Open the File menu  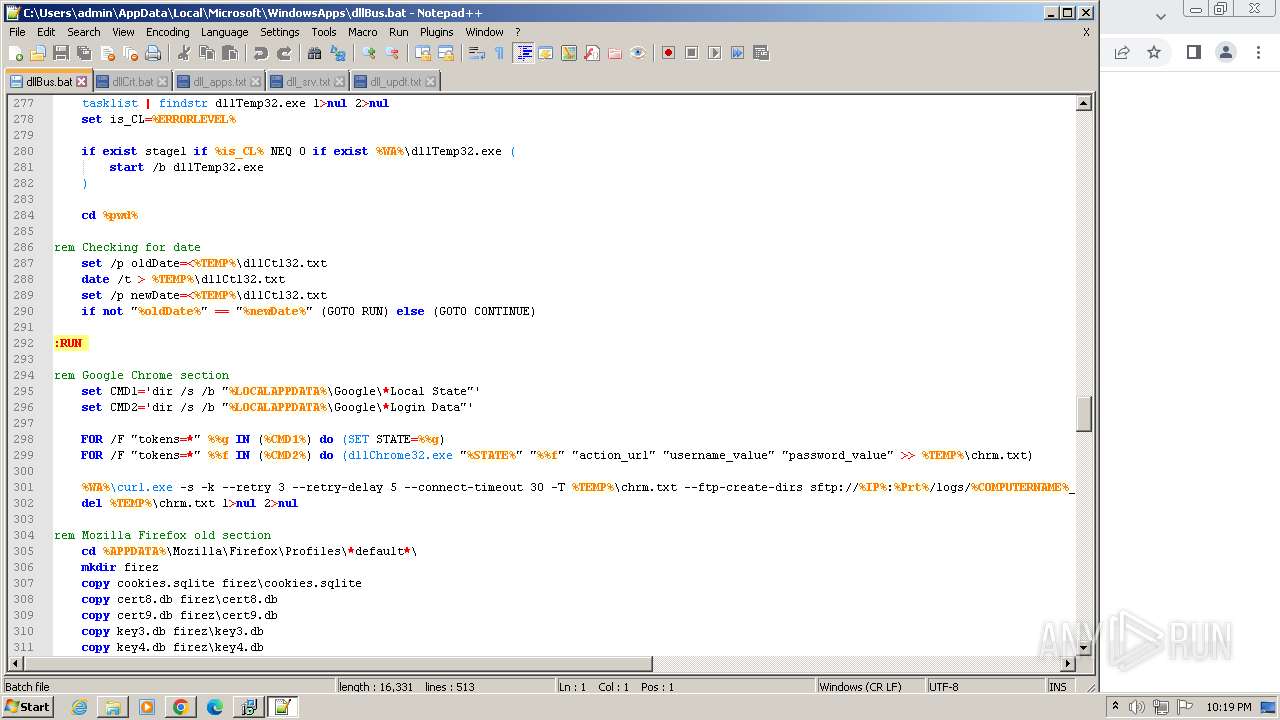coord(17,32)
